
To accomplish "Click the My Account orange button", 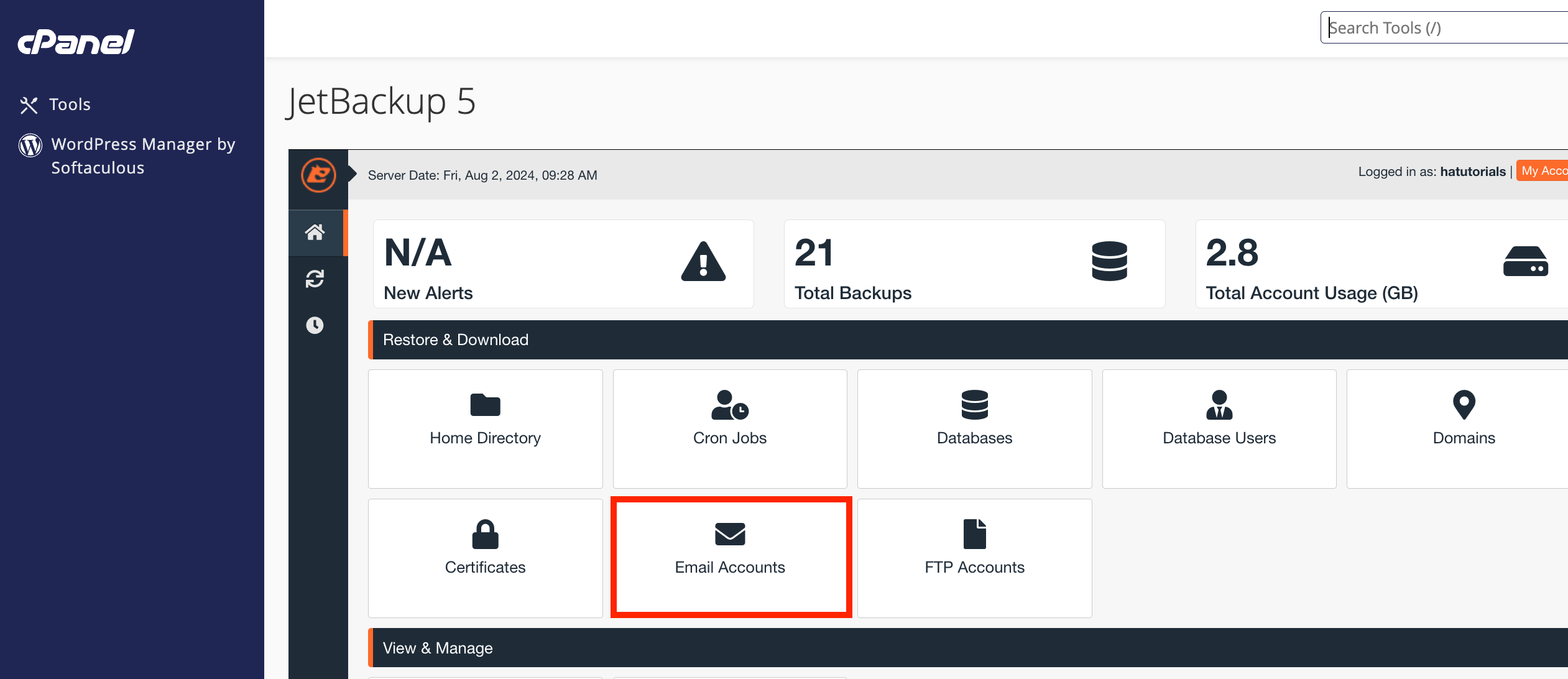I will click(1543, 171).
